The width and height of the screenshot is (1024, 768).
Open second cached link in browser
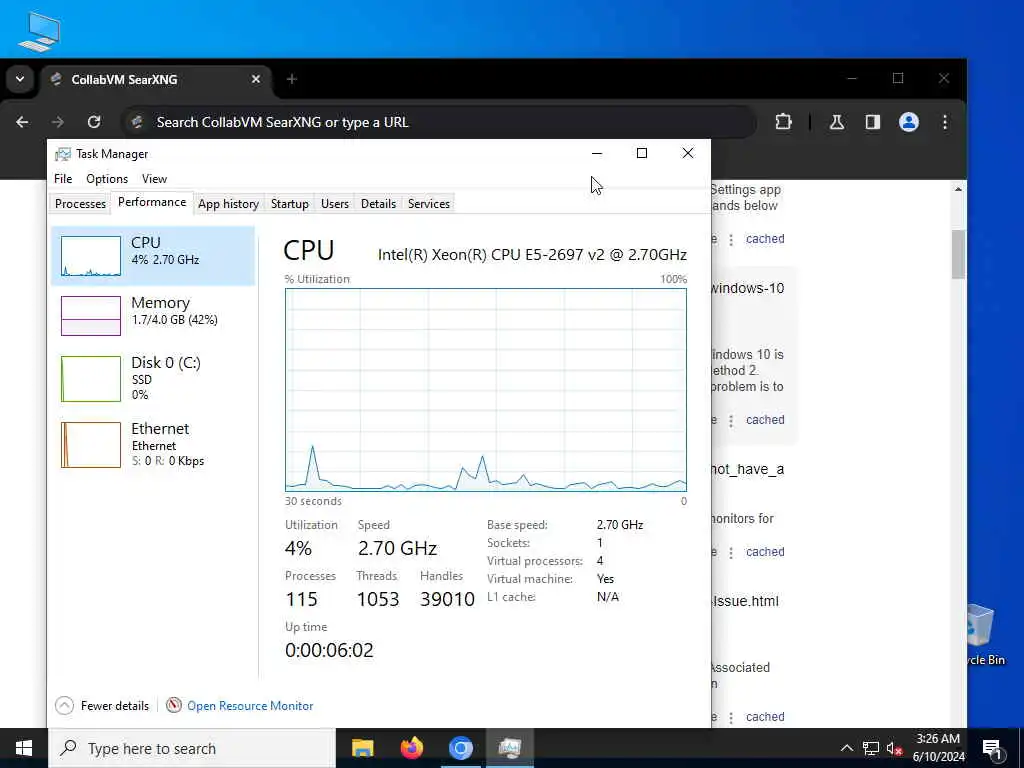point(765,420)
